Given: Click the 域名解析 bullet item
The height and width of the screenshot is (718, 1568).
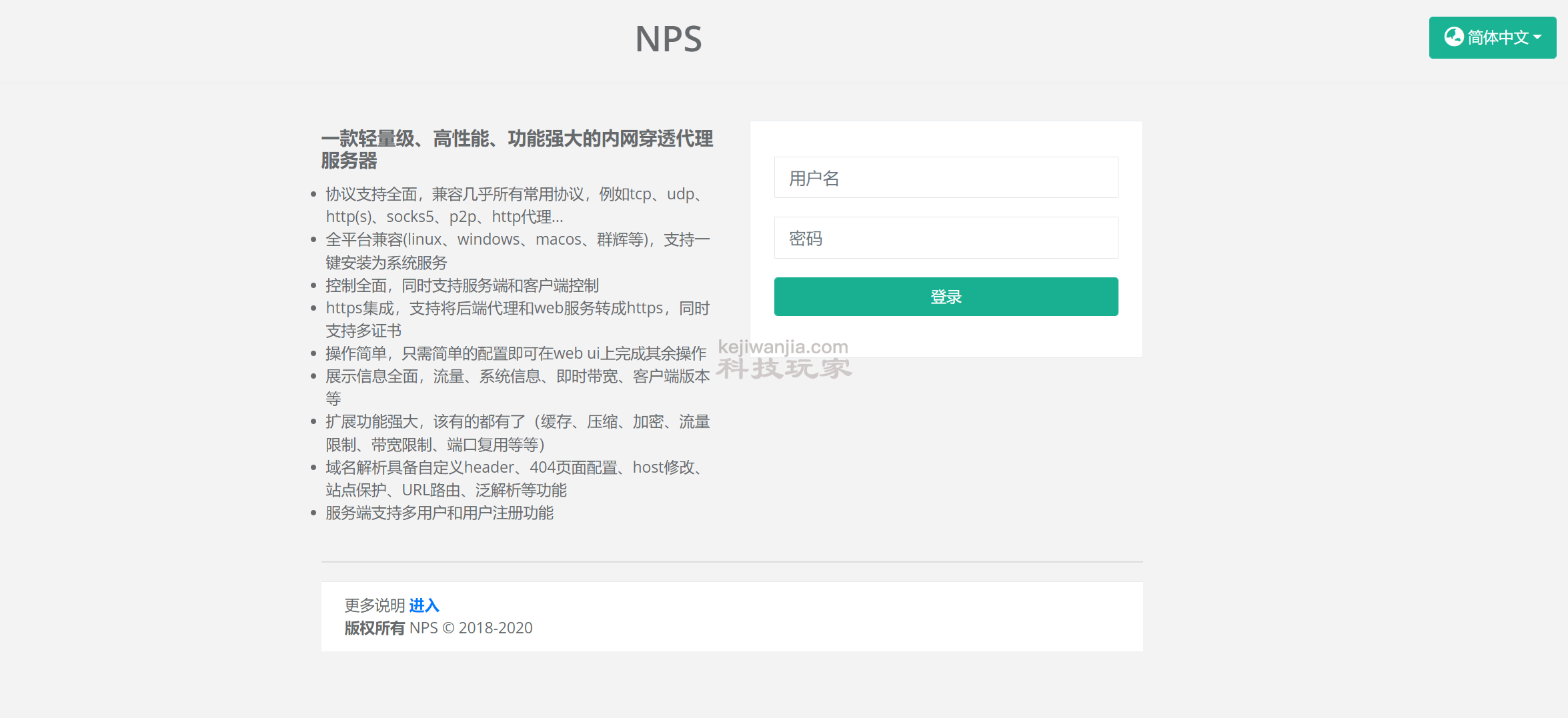Looking at the screenshot, I should [514, 479].
